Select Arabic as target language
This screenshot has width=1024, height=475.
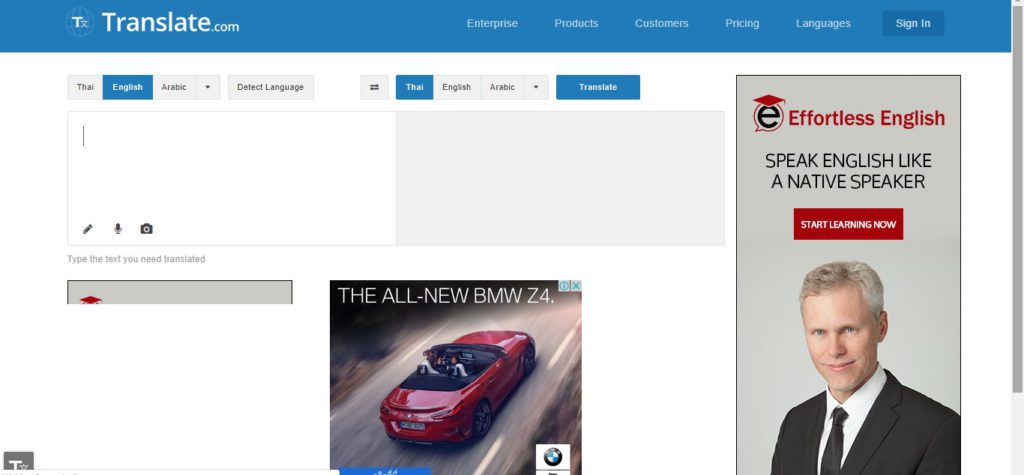[502, 87]
